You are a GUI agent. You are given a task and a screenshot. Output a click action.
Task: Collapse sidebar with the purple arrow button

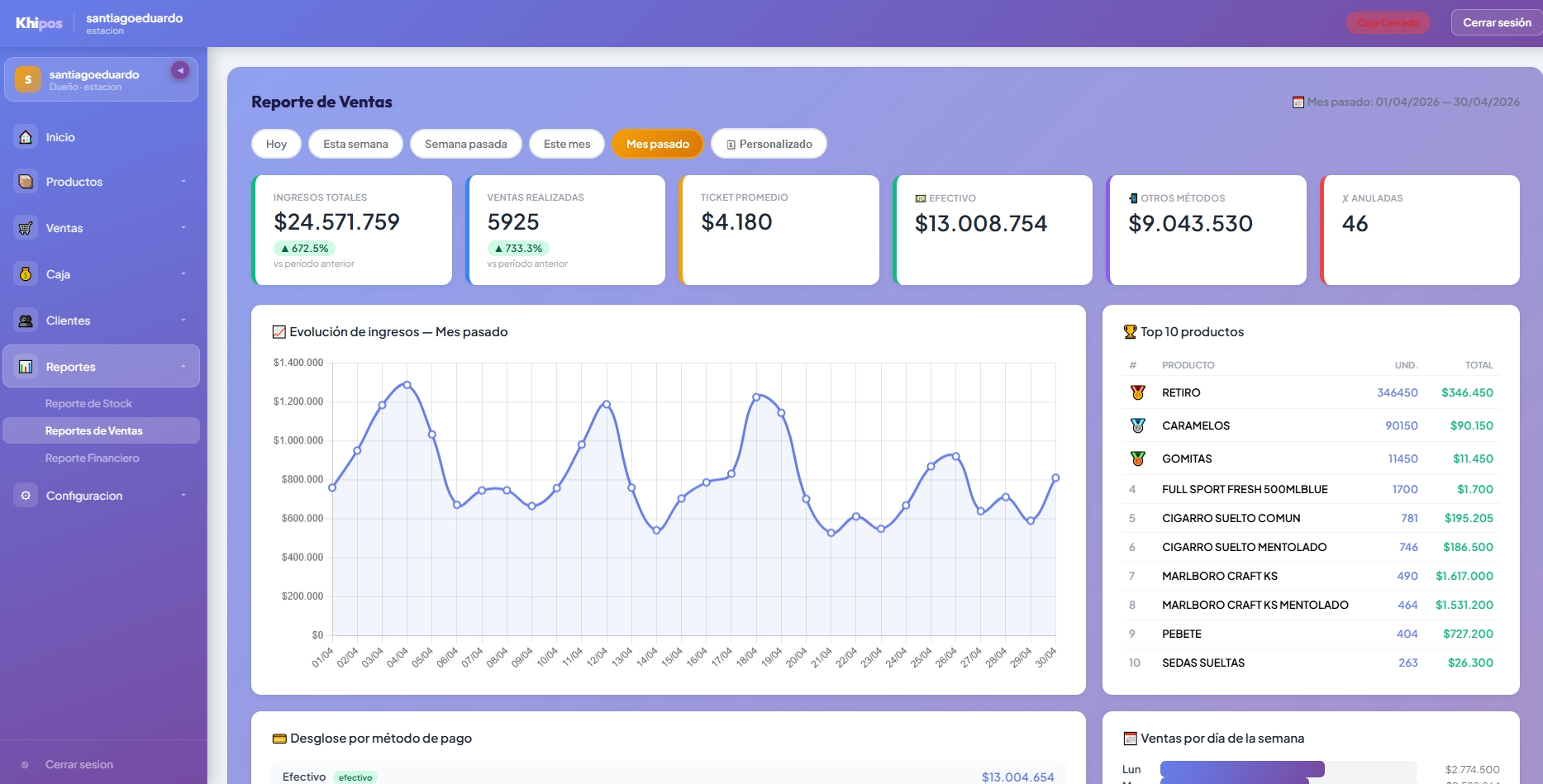tap(179, 70)
